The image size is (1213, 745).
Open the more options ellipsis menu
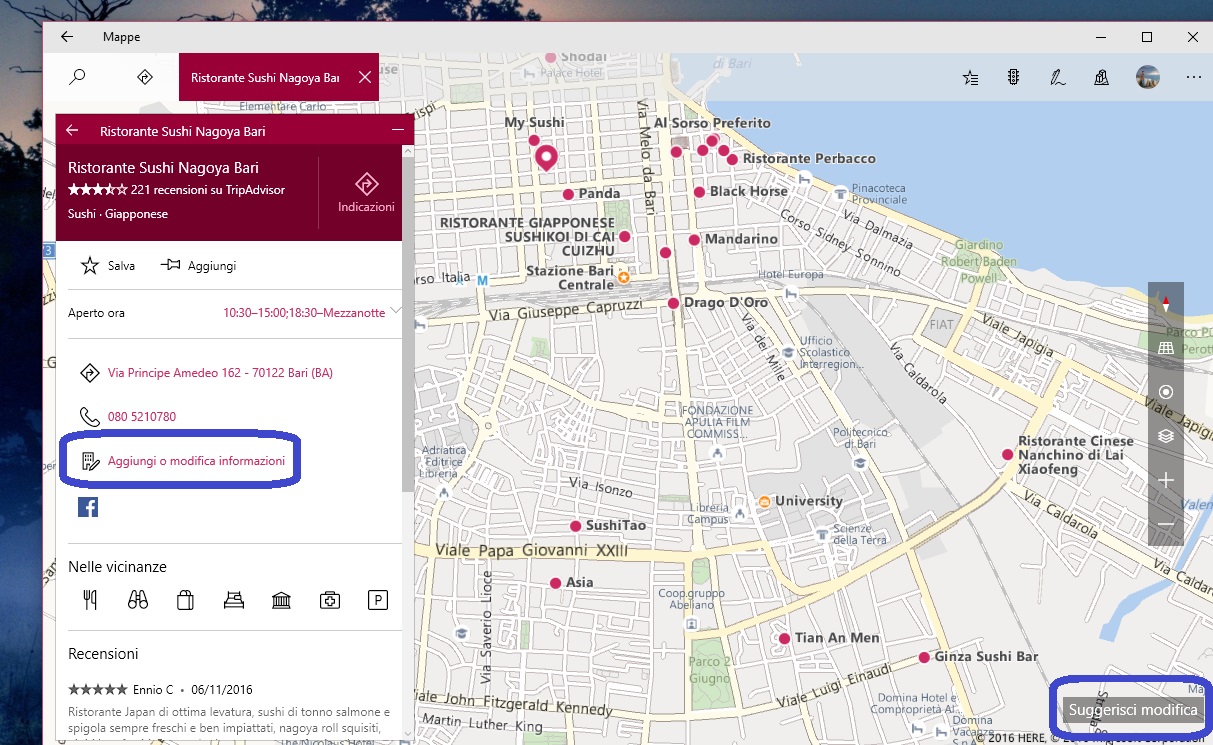click(x=1193, y=77)
